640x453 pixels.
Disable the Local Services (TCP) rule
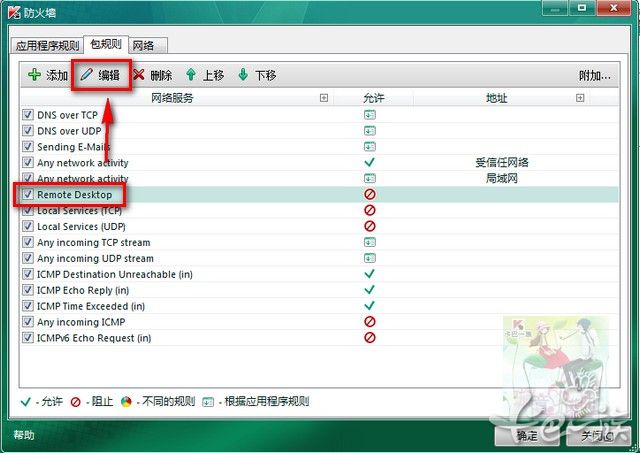28,210
